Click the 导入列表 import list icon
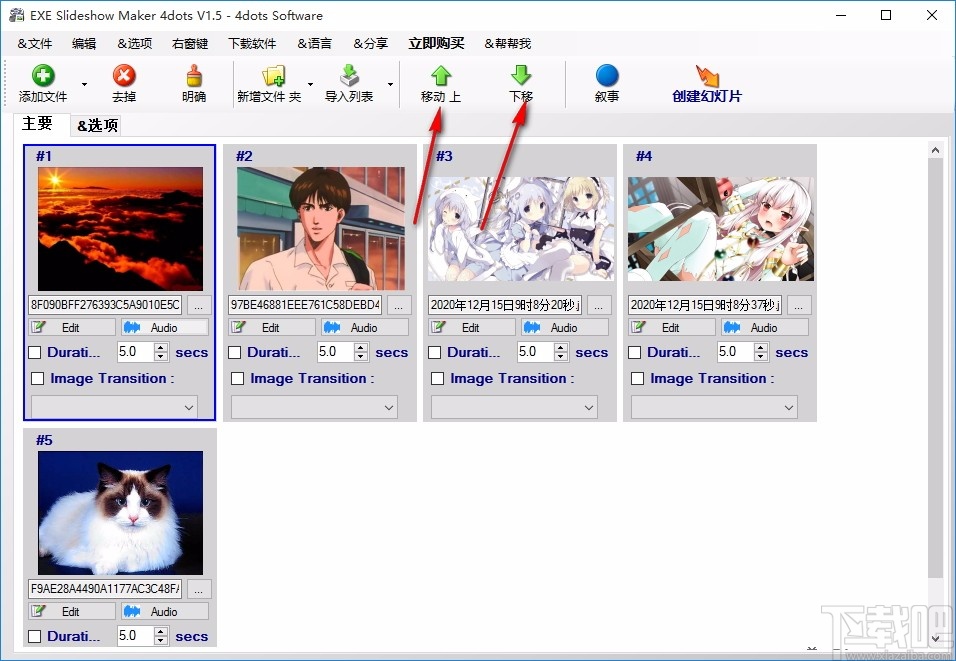 (349, 78)
